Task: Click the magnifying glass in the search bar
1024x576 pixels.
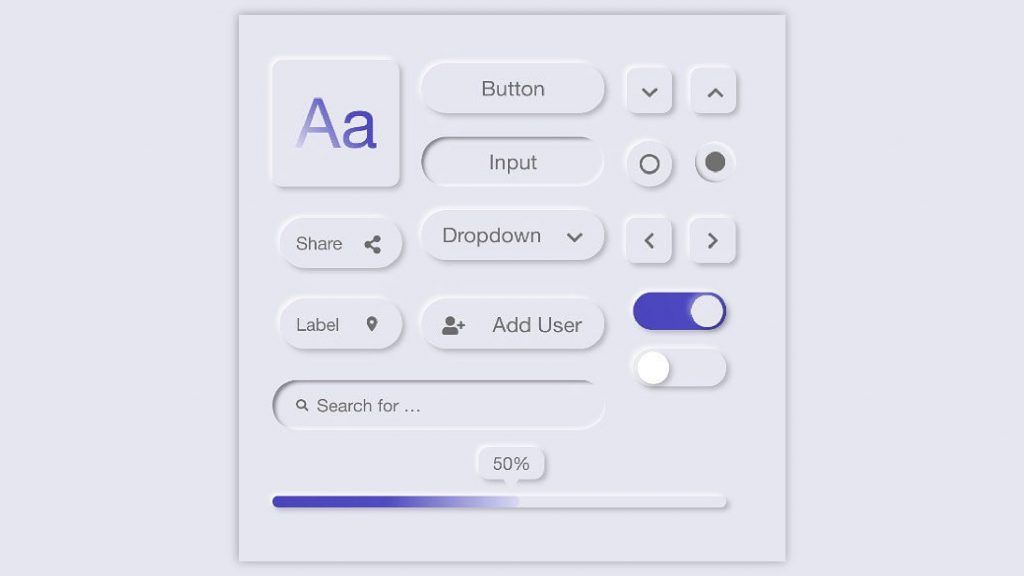Action: point(302,404)
